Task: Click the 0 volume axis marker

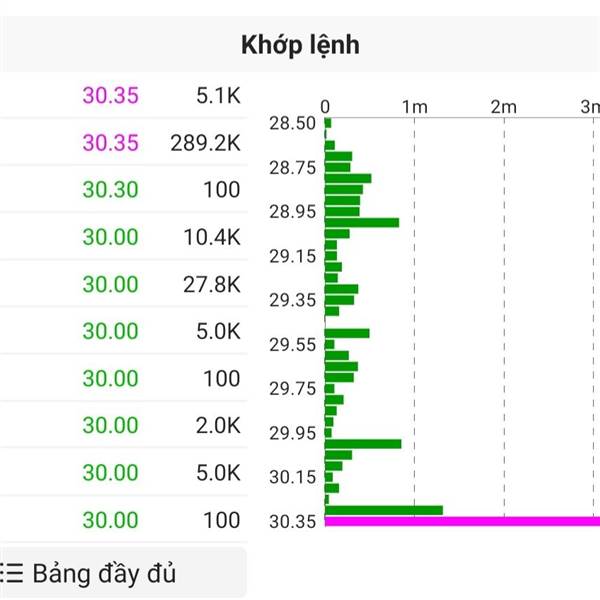Action: tap(325, 107)
